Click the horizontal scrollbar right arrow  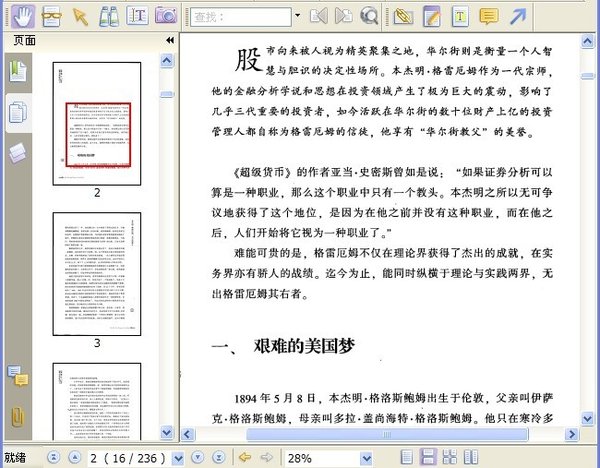[x=572, y=434]
